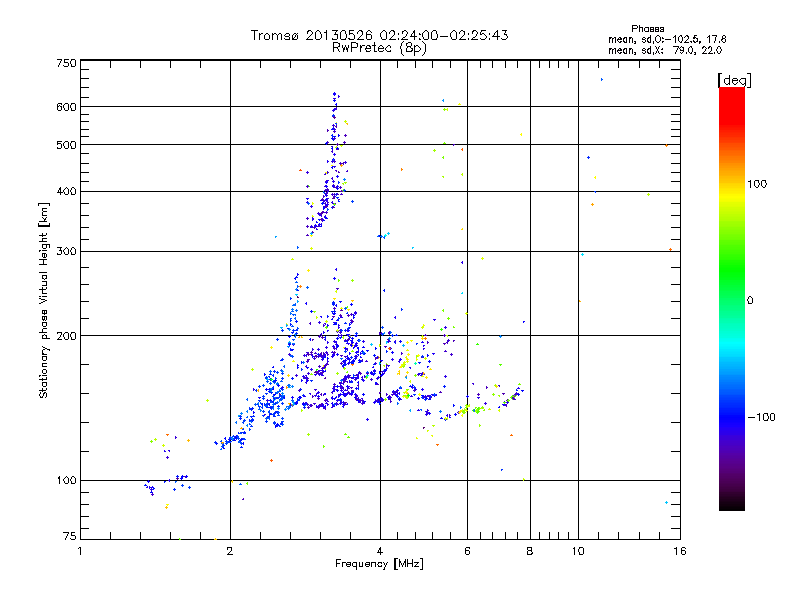Click the y-axis tick label '200'
Image resolution: width=800 pixels, height=600 pixels.
coord(66,336)
